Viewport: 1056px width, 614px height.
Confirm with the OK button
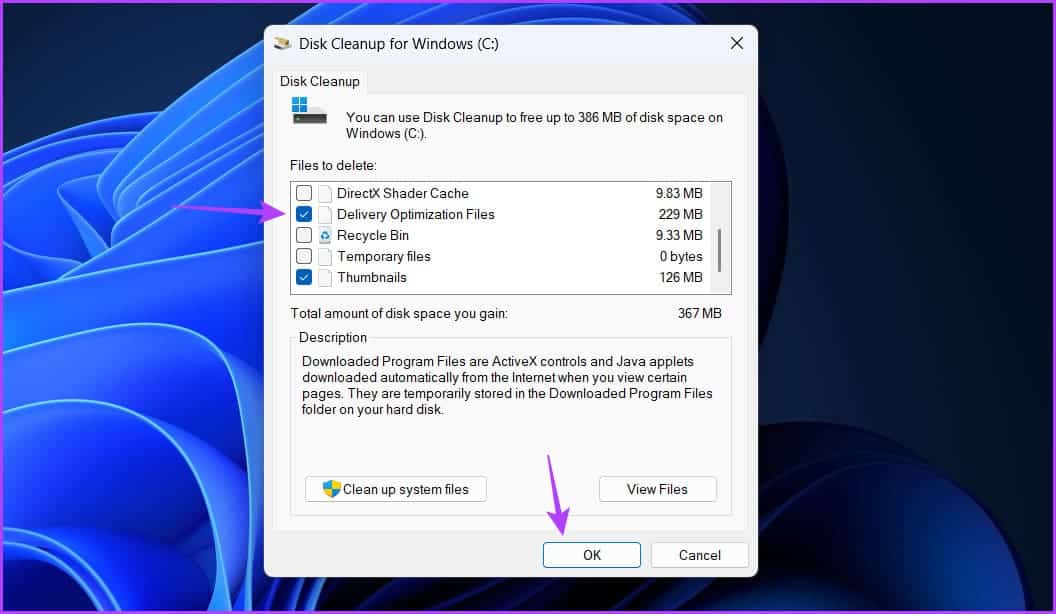(592, 555)
